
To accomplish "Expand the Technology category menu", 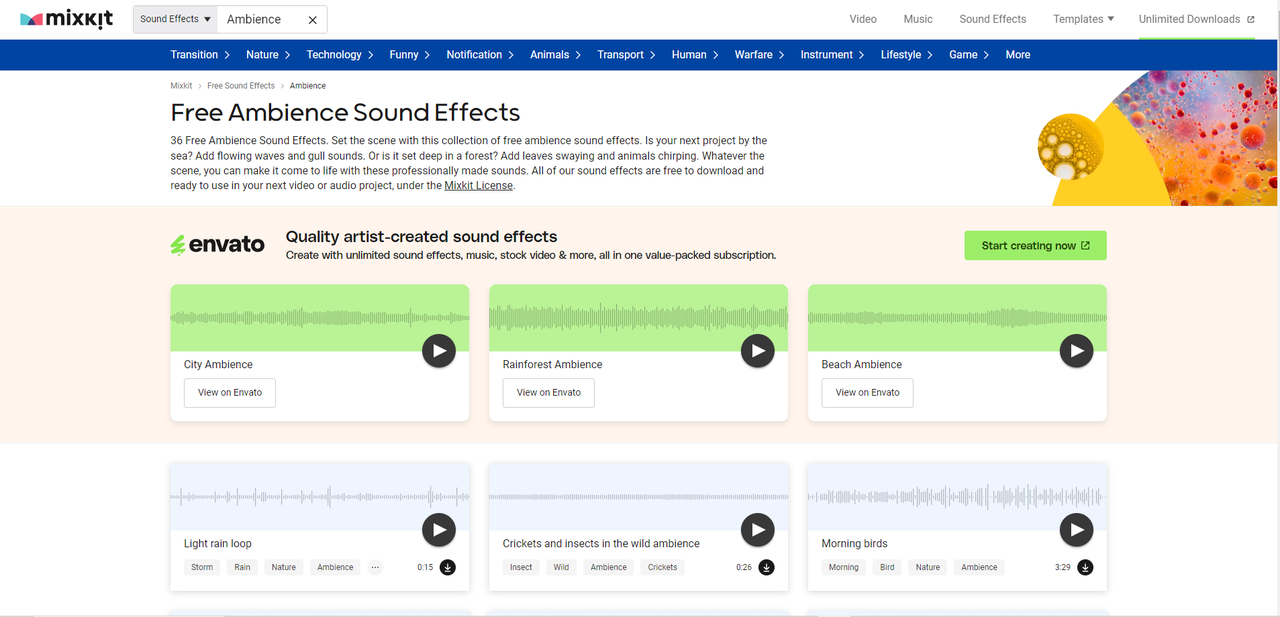I will point(340,55).
